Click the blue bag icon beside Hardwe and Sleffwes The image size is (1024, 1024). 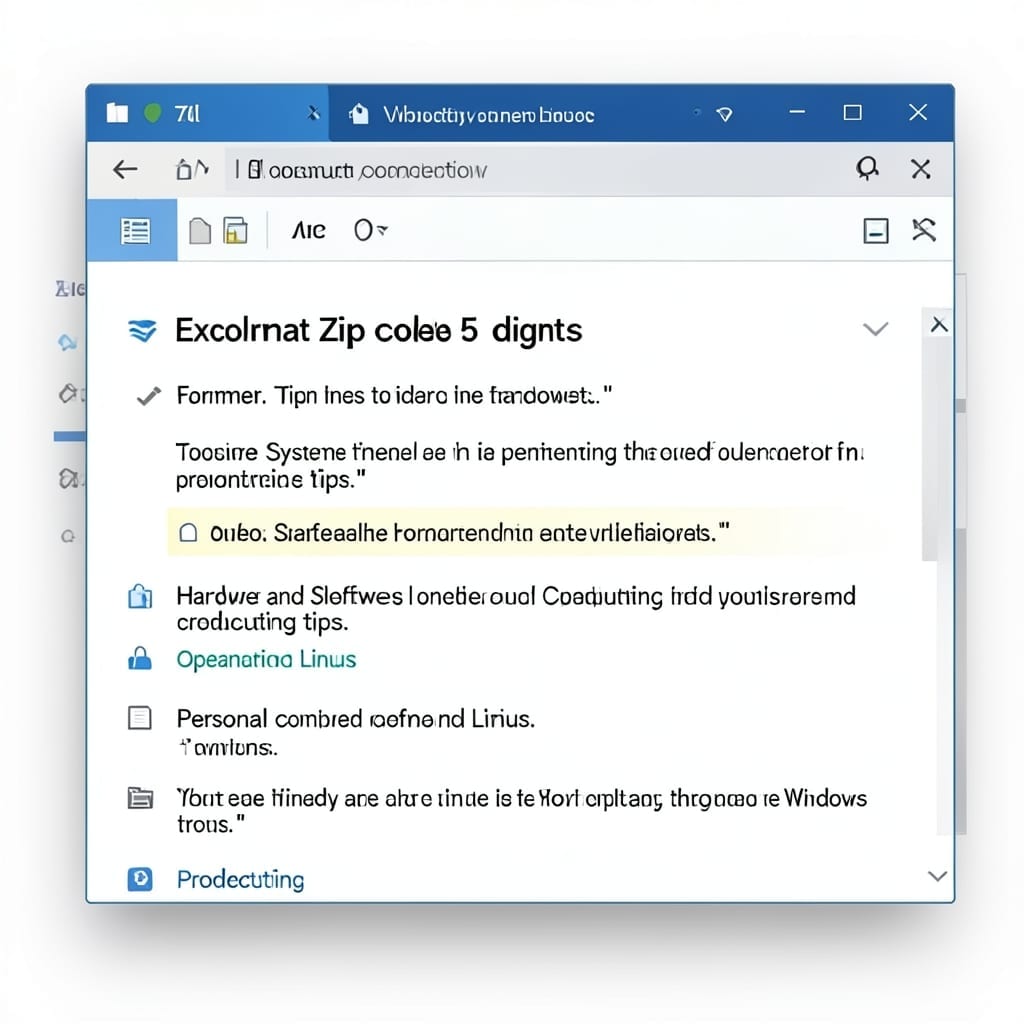coord(140,596)
